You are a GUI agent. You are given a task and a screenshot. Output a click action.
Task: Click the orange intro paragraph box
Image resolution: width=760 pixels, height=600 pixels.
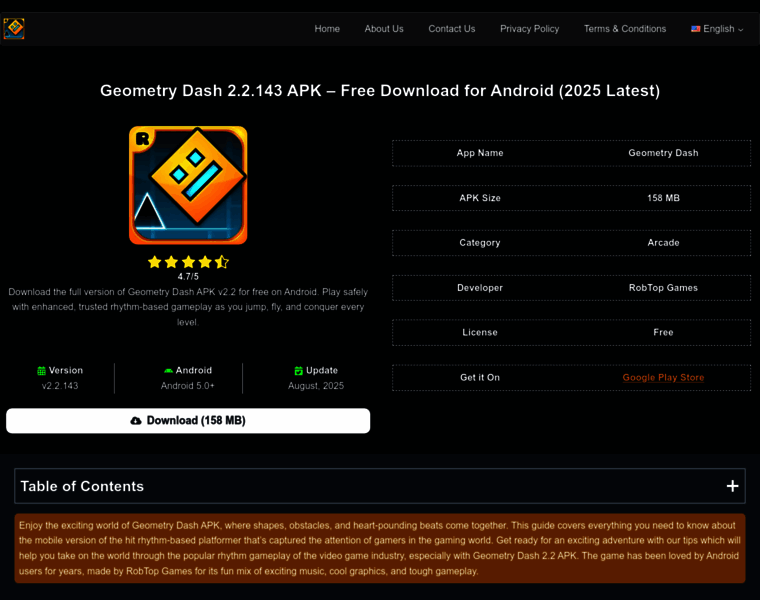coord(380,548)
